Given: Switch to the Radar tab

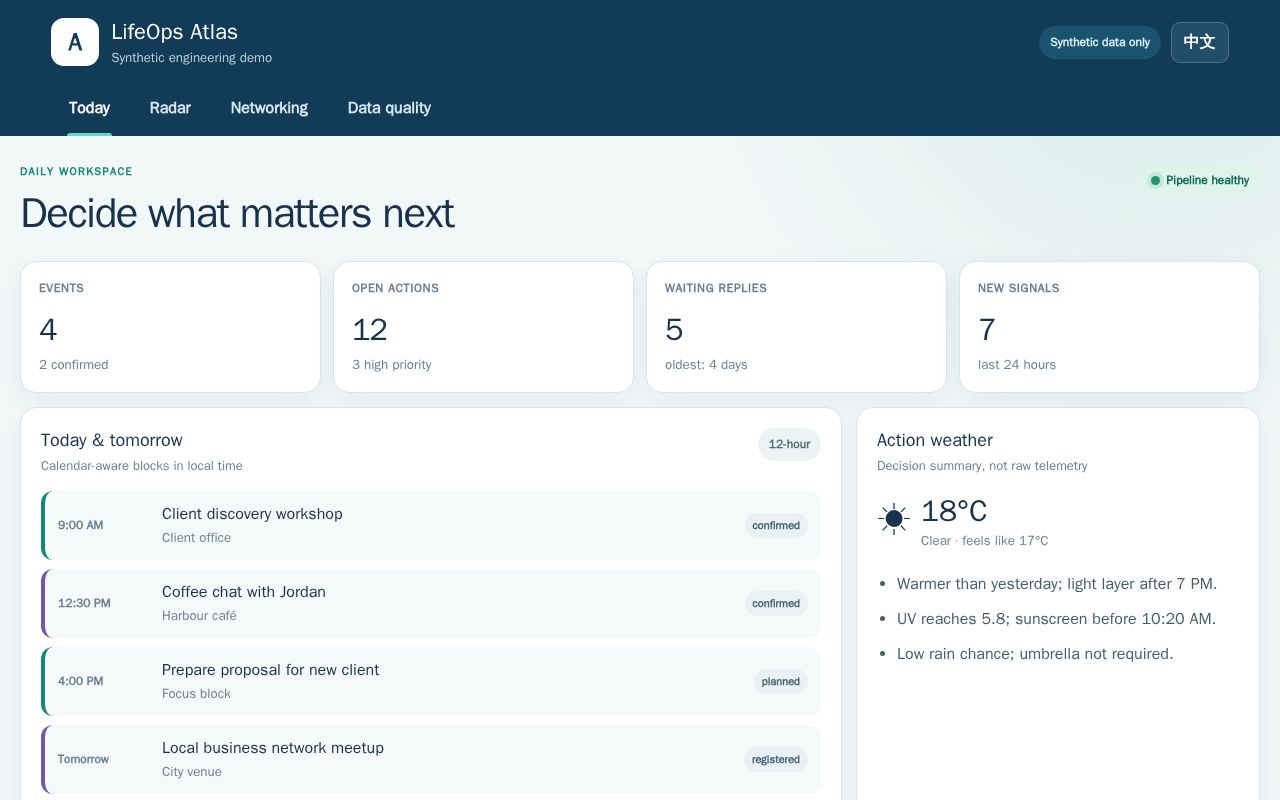Looking at the screenshot, I should tap(170, 108).
